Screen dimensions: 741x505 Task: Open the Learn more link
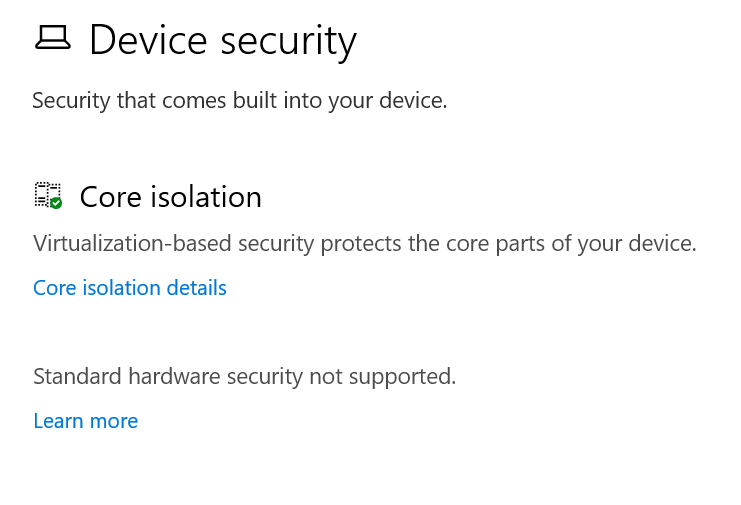85,421
